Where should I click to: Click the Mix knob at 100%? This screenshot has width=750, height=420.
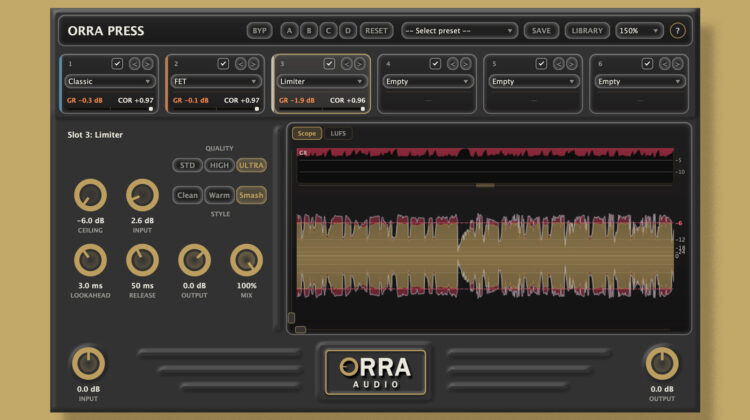[246, 260]
